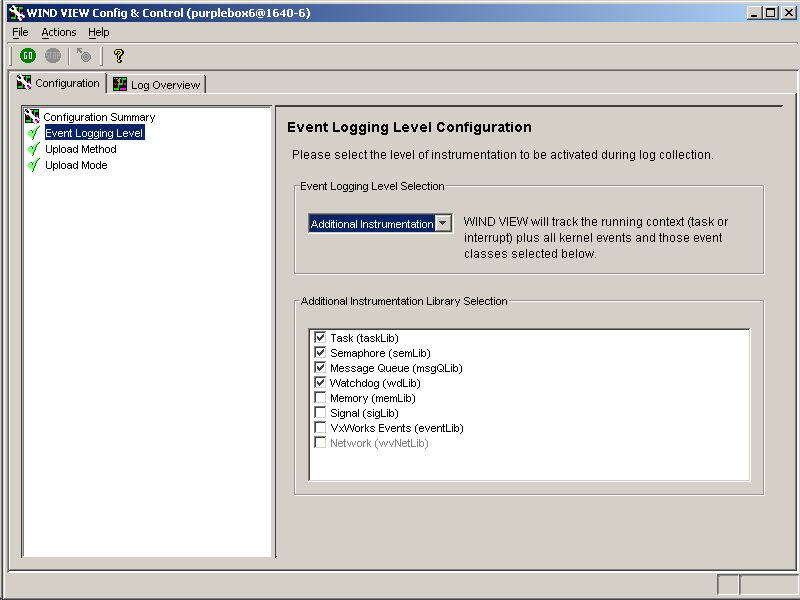Uncheck the Task (taskLib) library
Image resolution: width=800 pixels, height=600 pixels.
322,338
